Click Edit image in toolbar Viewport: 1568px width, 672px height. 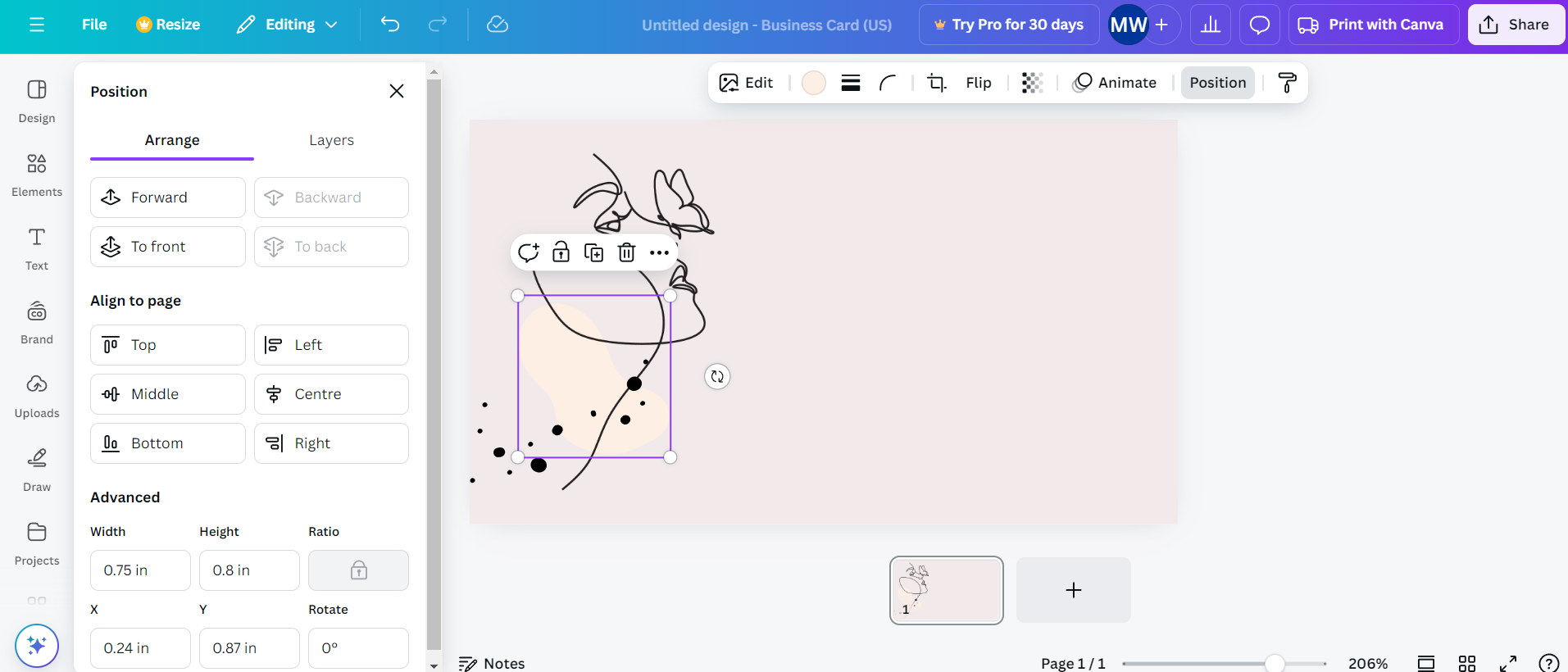click(x=746, y=83)
